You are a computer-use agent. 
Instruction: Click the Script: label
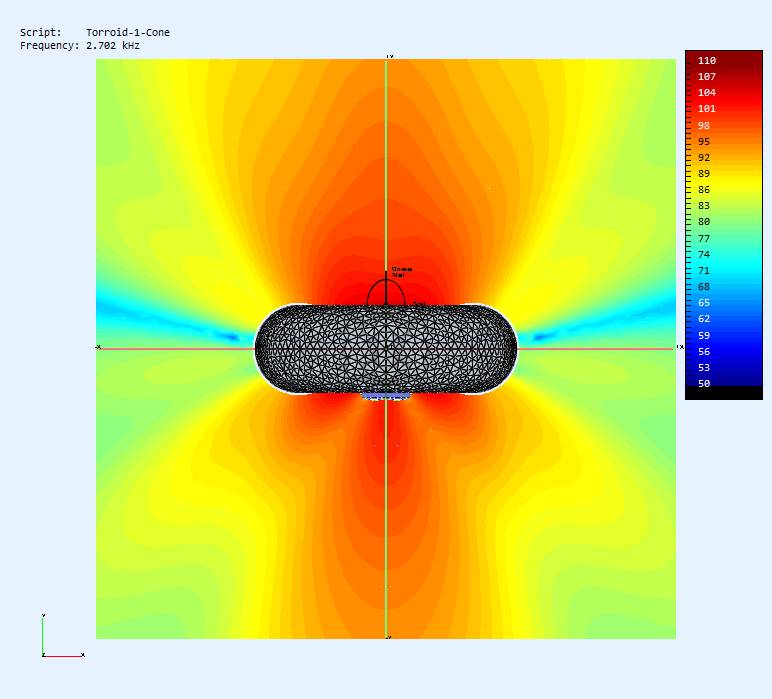(41, 32)
